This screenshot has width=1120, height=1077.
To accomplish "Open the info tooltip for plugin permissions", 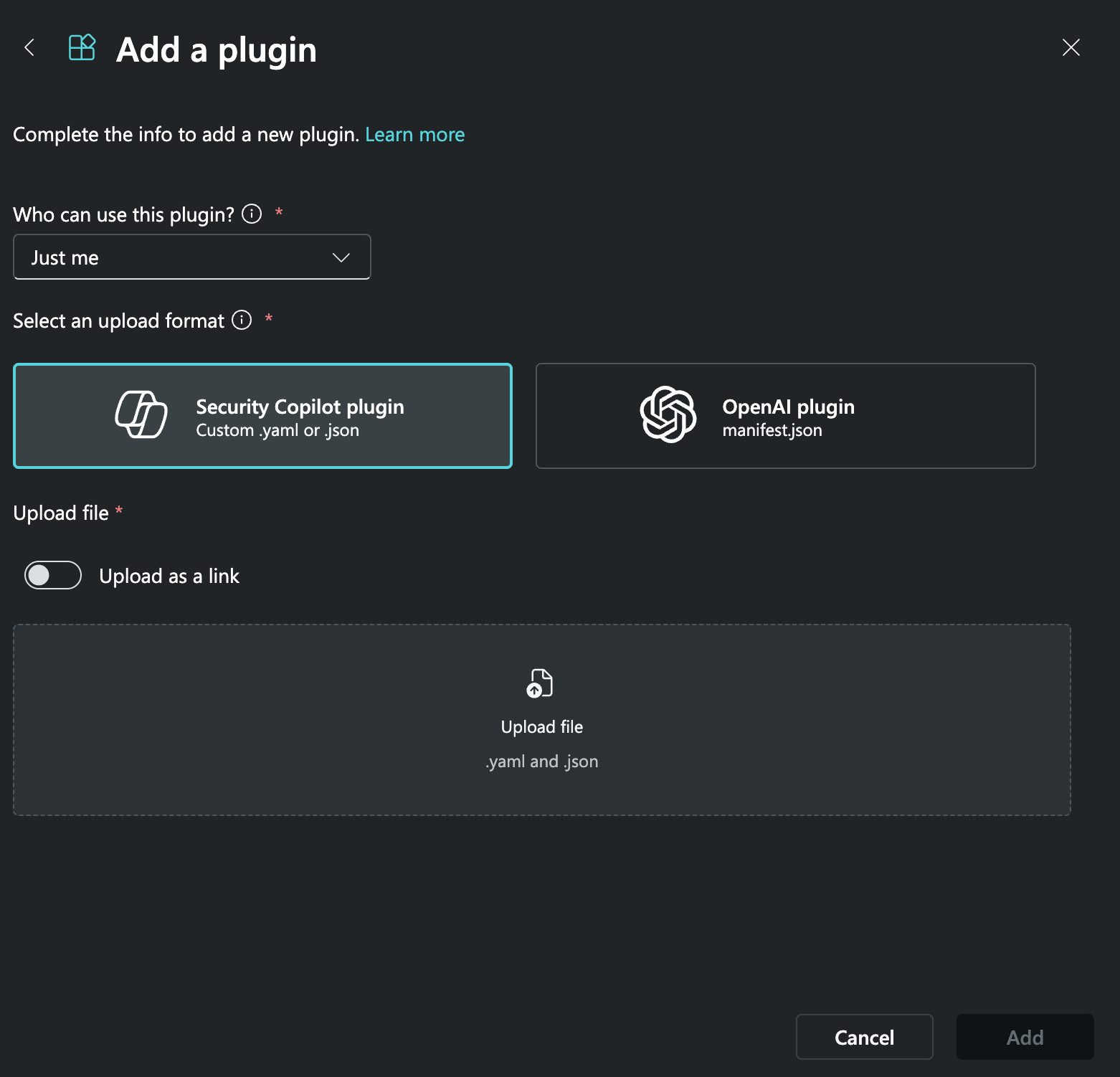I will [x=251, y=213].
